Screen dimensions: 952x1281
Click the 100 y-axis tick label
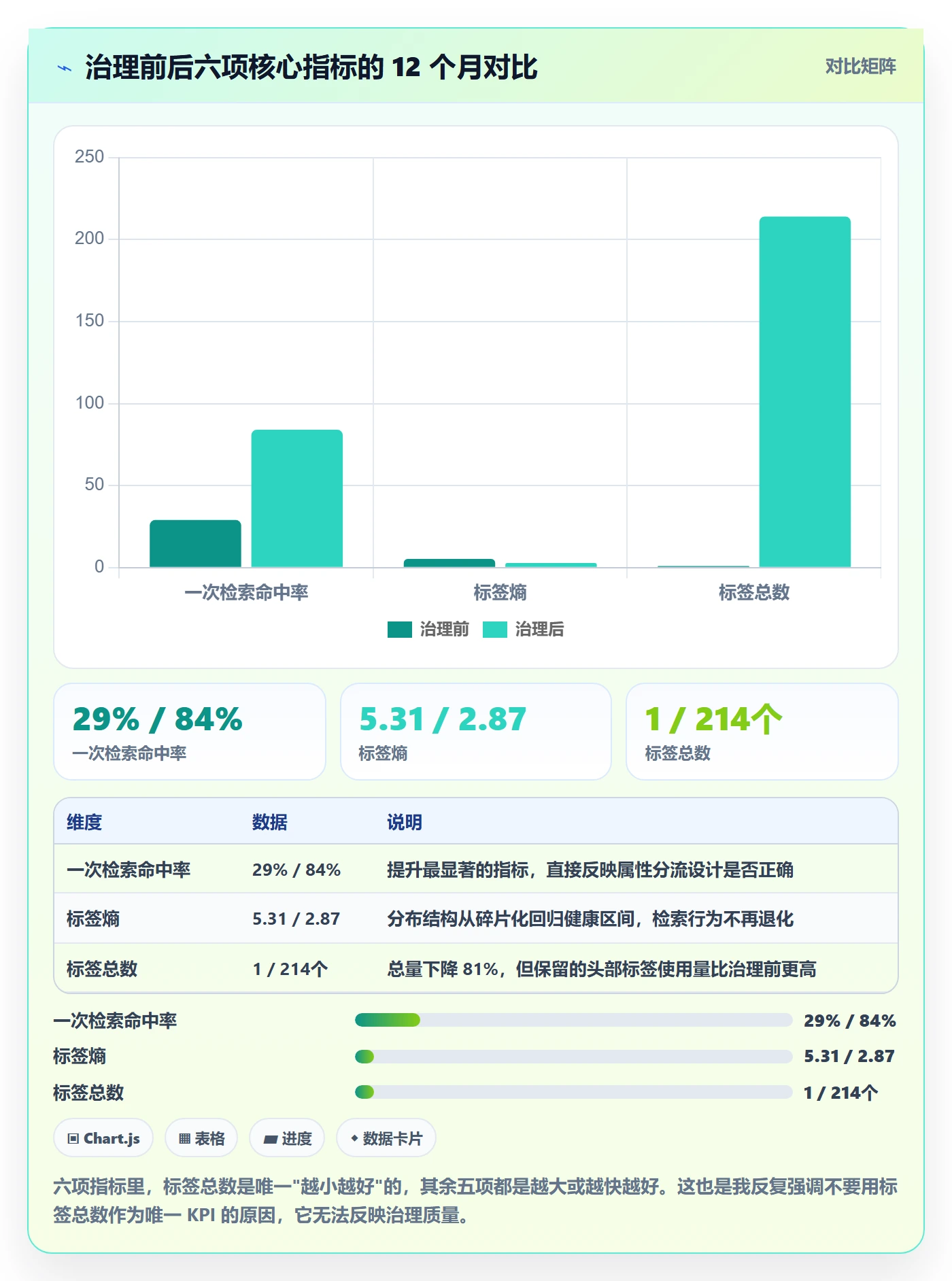pos(90,403)
